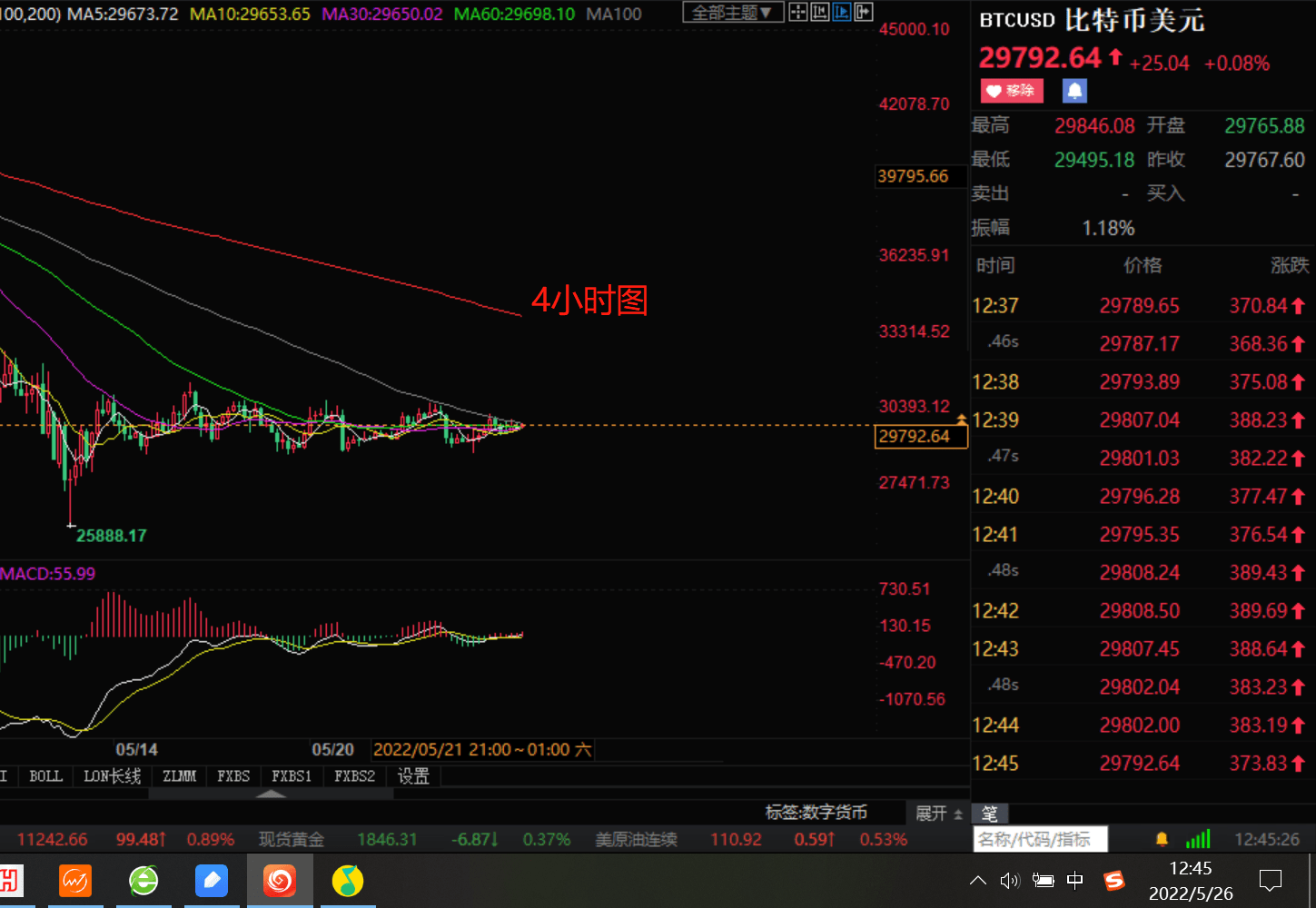1316x908 pixels.
Task: Click the 笔 tick tab
Action: click(990, 814)
